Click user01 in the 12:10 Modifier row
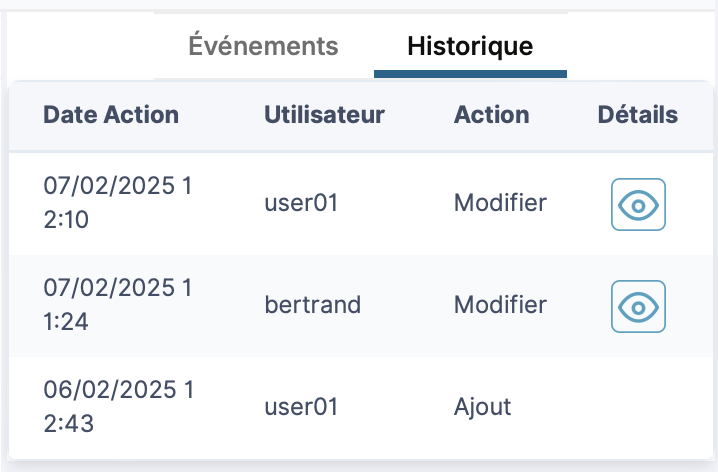 point(301,203)
